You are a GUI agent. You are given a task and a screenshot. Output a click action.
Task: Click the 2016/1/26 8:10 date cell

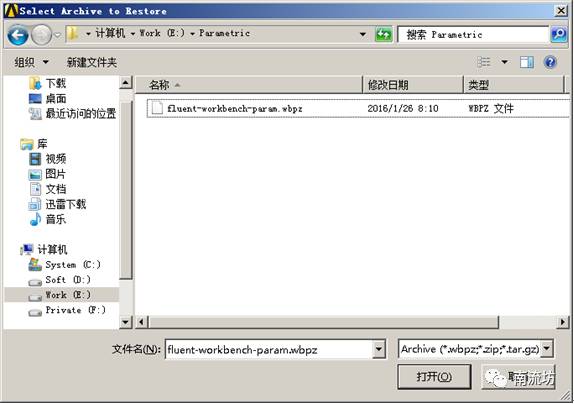click(x=403, y=108)
